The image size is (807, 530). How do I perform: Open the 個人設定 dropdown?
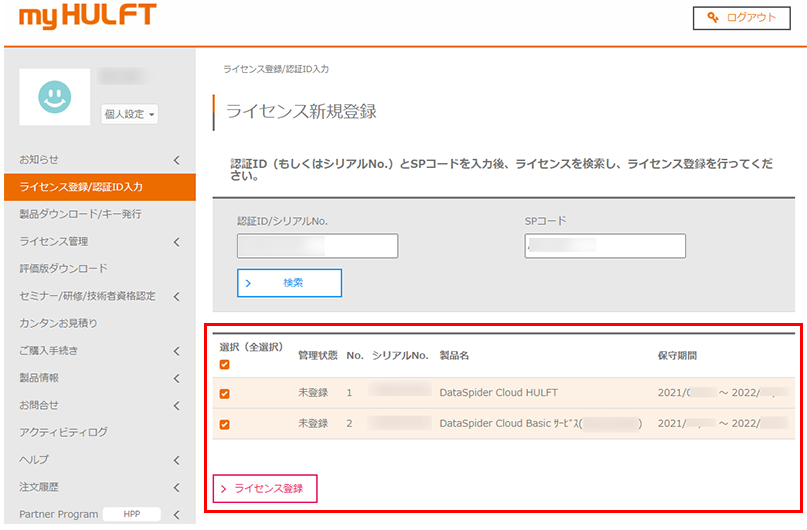(x=130, y=115)
